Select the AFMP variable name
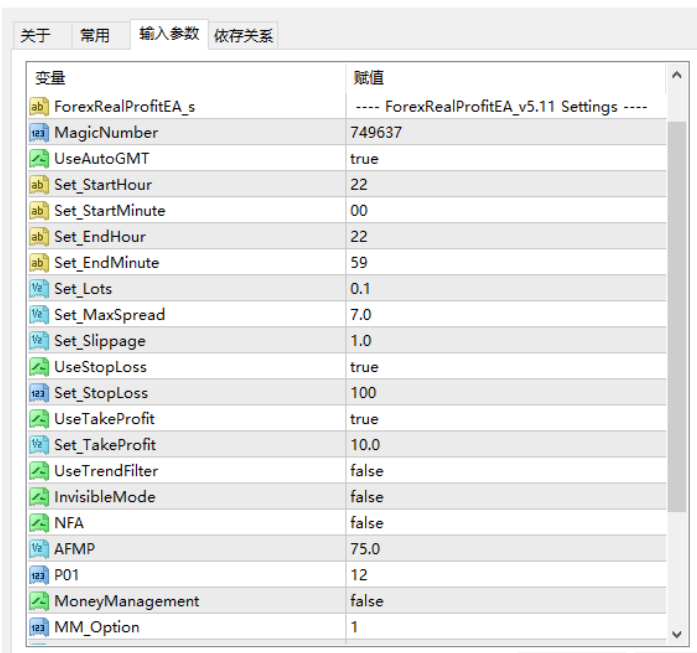 point(74,549)
